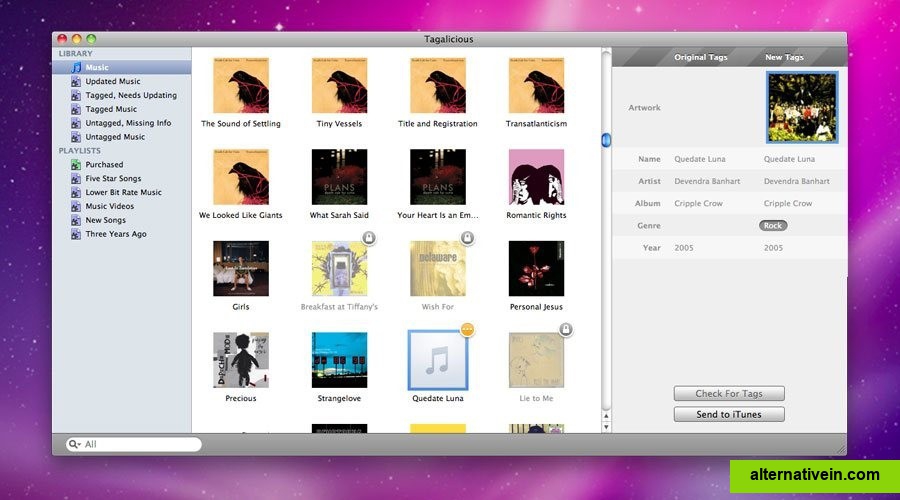Click the scrollbar down arrow
The width and height of the screenshot is (900, 500).
click(x=606, y=427)
